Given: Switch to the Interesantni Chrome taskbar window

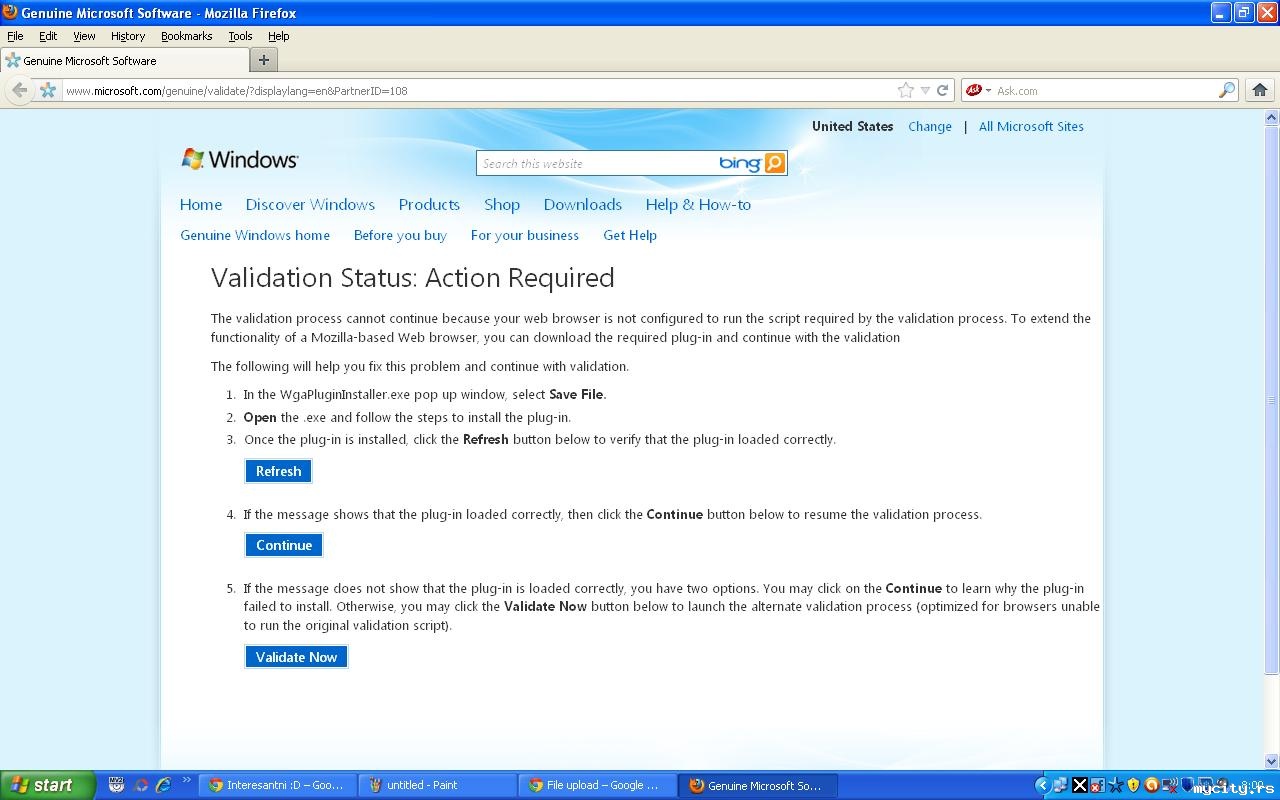Looking at the screenshot, I should point(277,785).
